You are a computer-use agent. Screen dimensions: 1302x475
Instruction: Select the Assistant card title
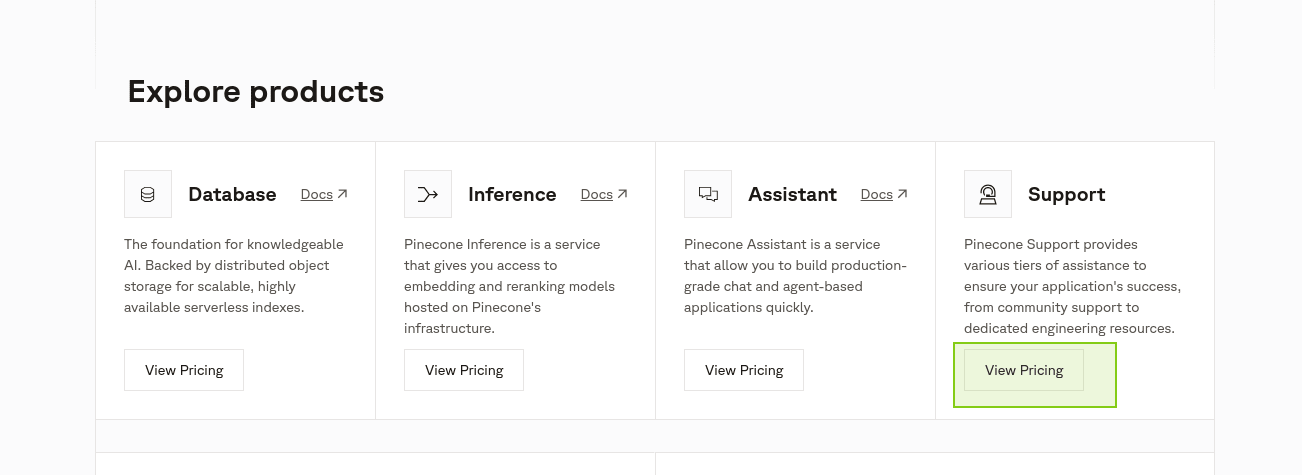pos(792,194)
